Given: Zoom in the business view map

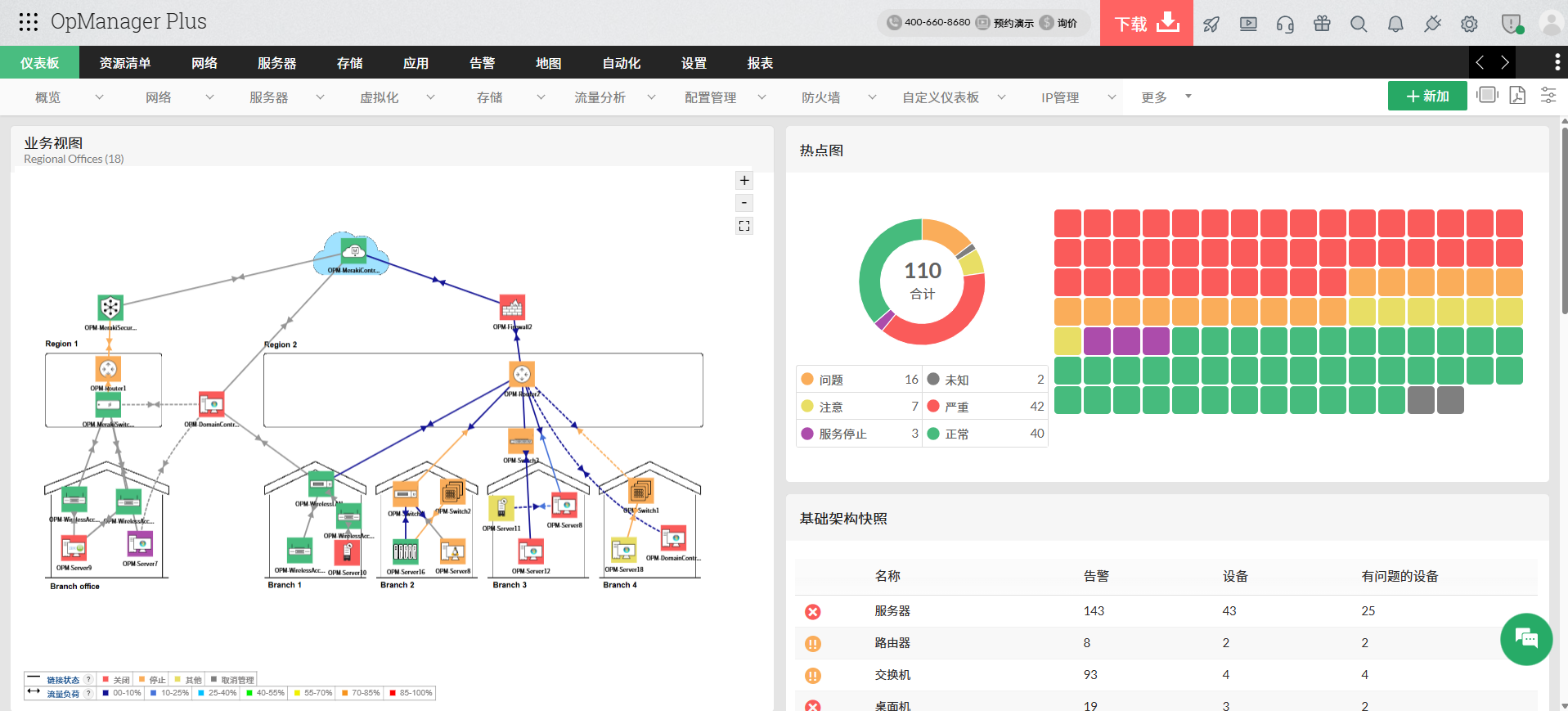Looking at the screenshot, I should point(744,180).
